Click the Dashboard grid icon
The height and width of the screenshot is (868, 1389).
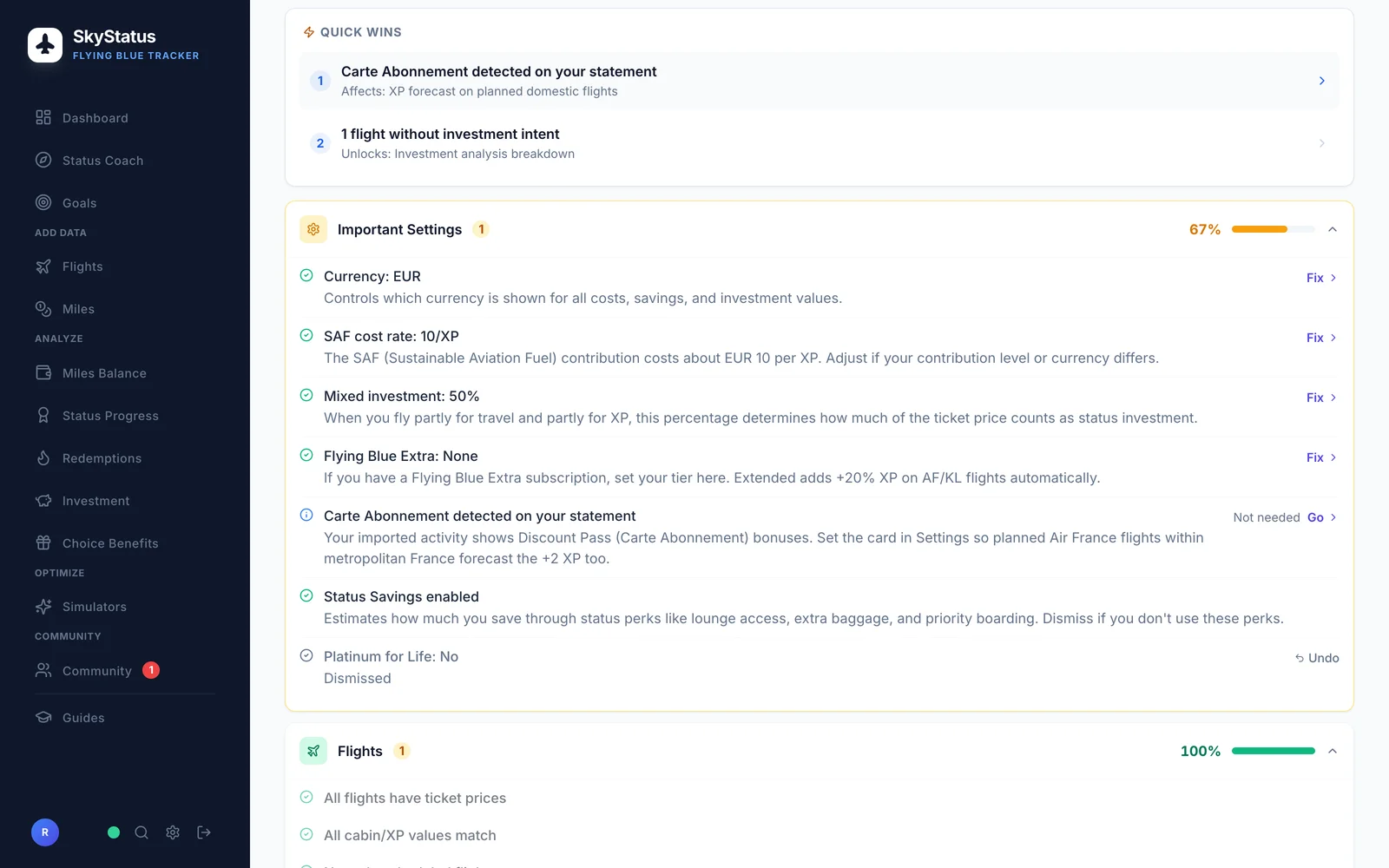[43, 117]
